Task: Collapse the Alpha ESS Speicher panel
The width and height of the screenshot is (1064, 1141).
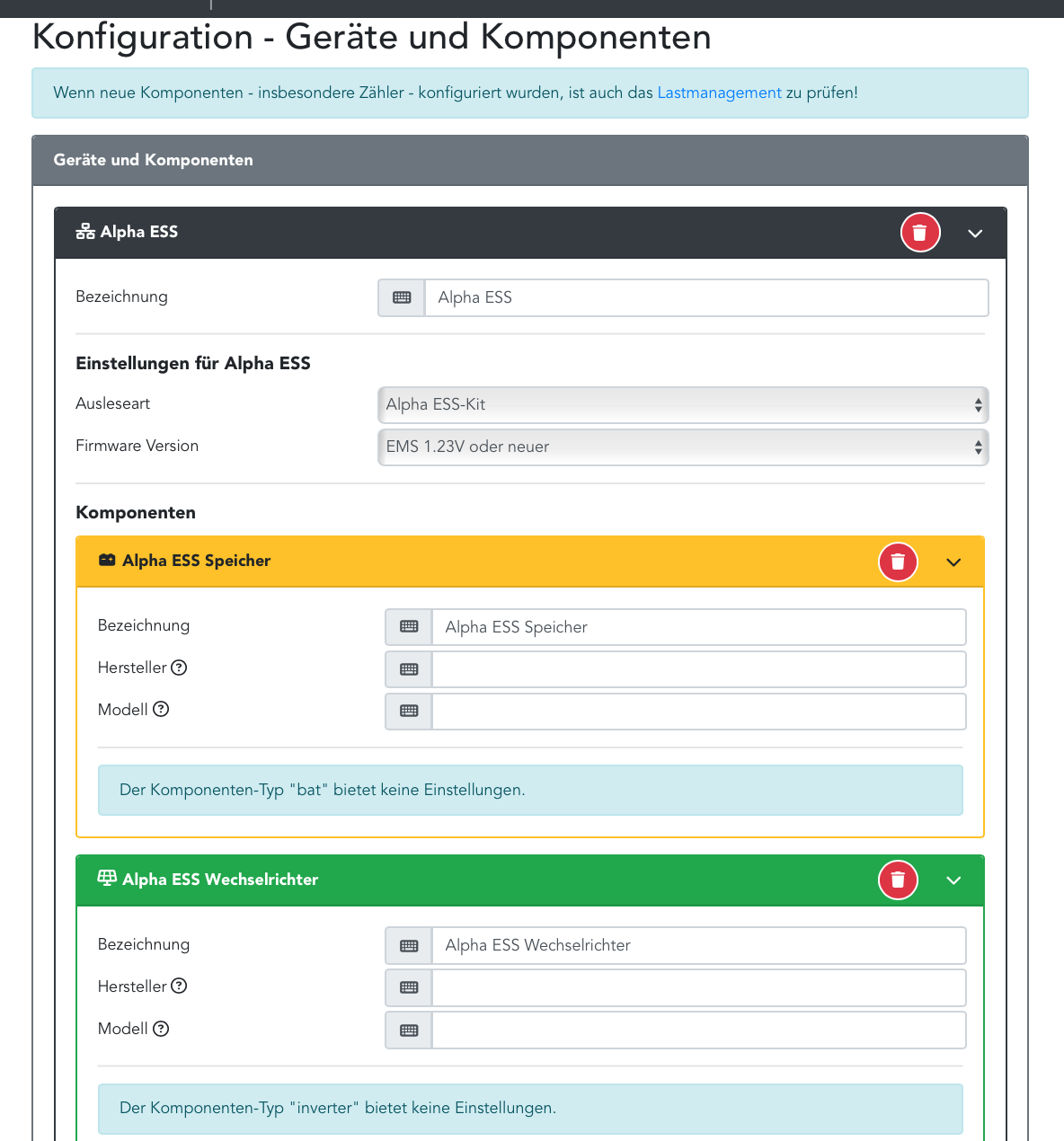Action: click(x=953, y=562)
